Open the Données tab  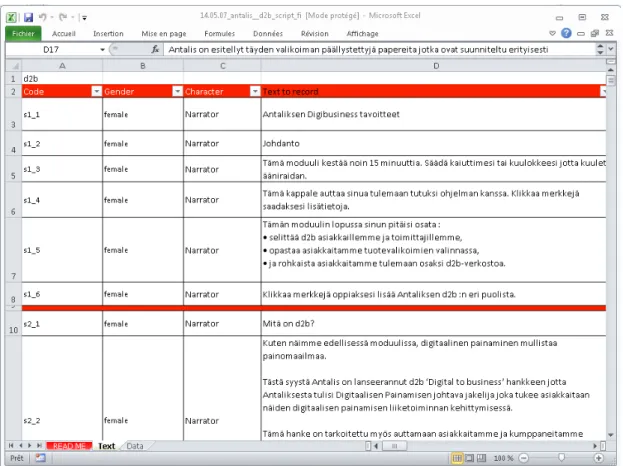click(268, 34)
